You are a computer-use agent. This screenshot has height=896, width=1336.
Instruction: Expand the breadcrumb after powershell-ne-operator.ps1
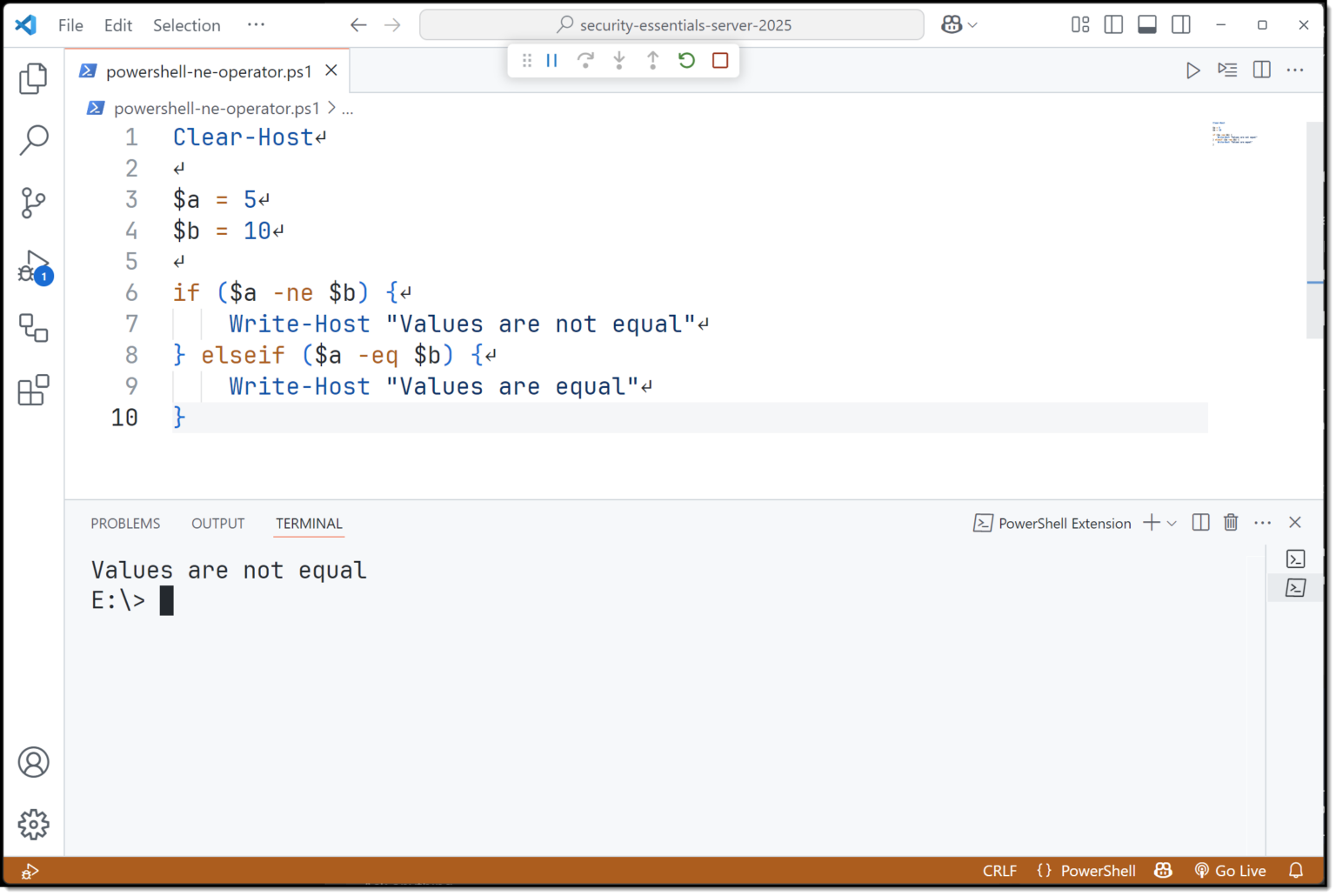(x=347, y=108)
